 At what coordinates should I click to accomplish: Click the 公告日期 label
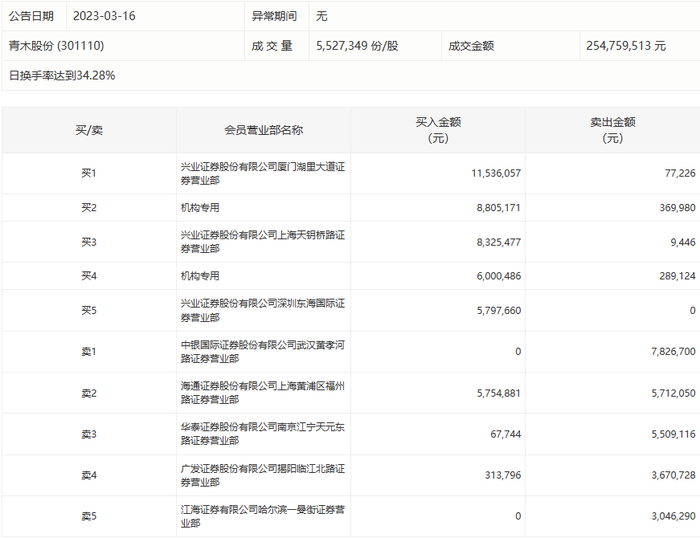(x=31, y=16)
